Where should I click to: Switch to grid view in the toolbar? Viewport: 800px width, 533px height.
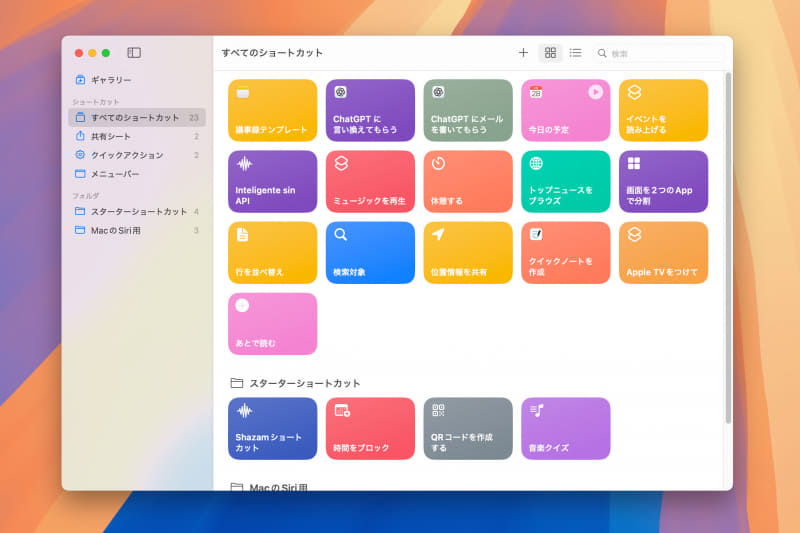tap(550, 53)
